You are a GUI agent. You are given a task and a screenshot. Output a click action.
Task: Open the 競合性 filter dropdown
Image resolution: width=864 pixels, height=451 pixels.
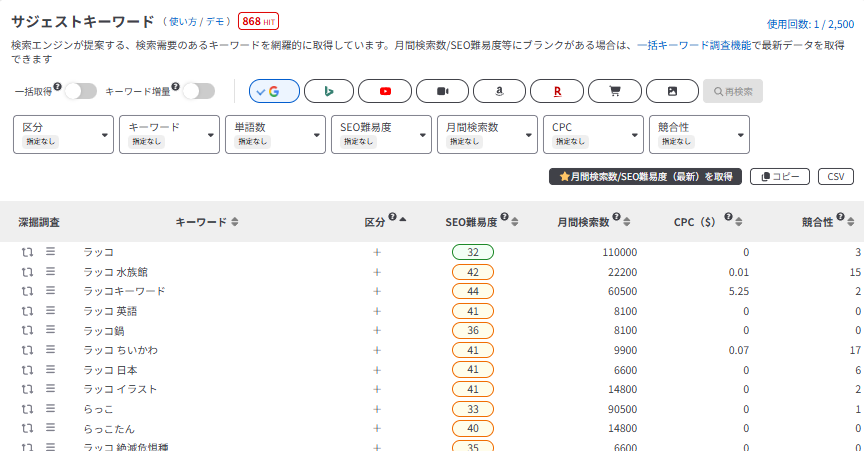pos(699,135)
